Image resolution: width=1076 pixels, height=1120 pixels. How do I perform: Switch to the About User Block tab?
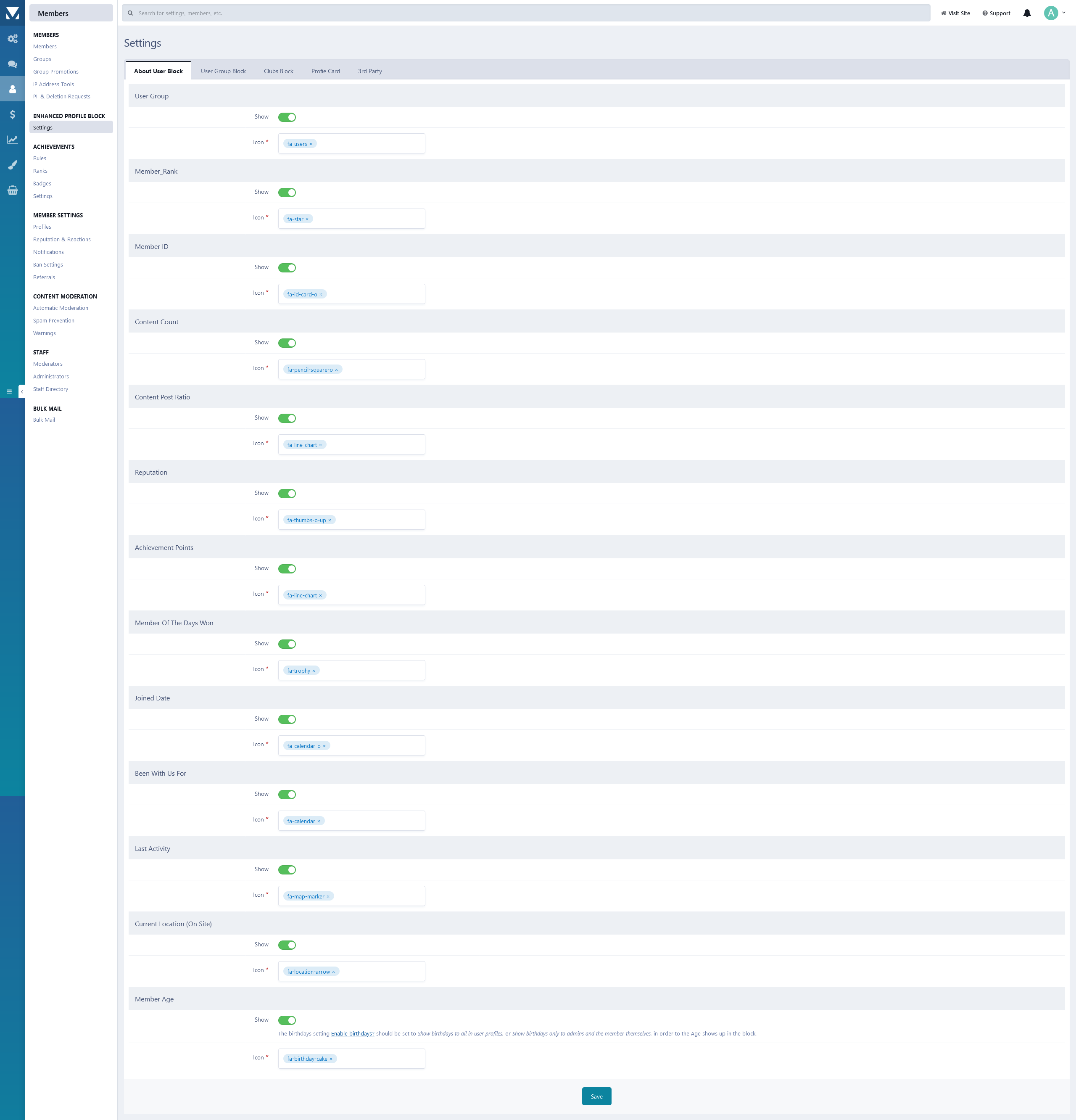pyautogui.click(x=158, y=71)
